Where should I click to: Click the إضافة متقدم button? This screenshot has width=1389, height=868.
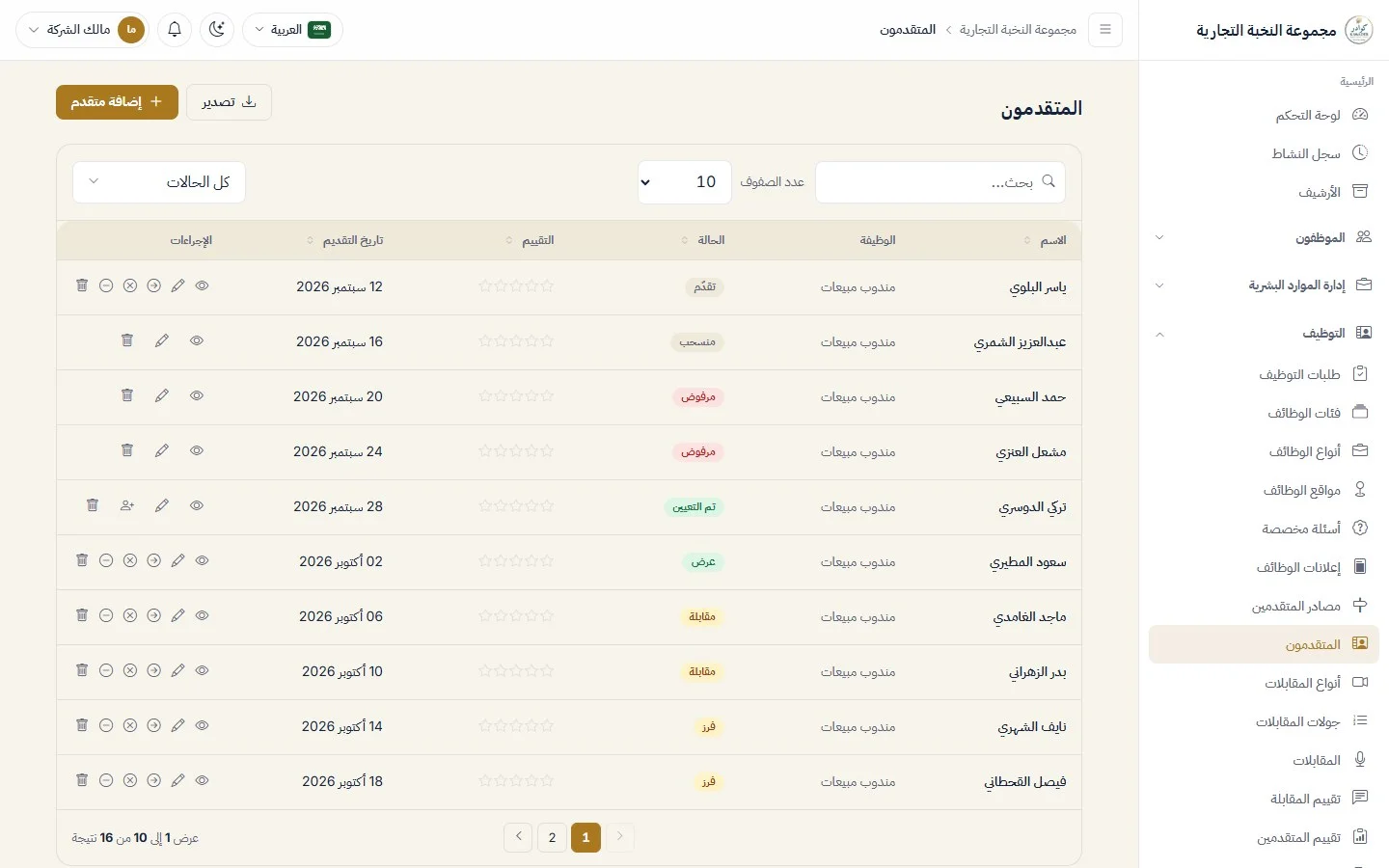(x=117, y=101)
